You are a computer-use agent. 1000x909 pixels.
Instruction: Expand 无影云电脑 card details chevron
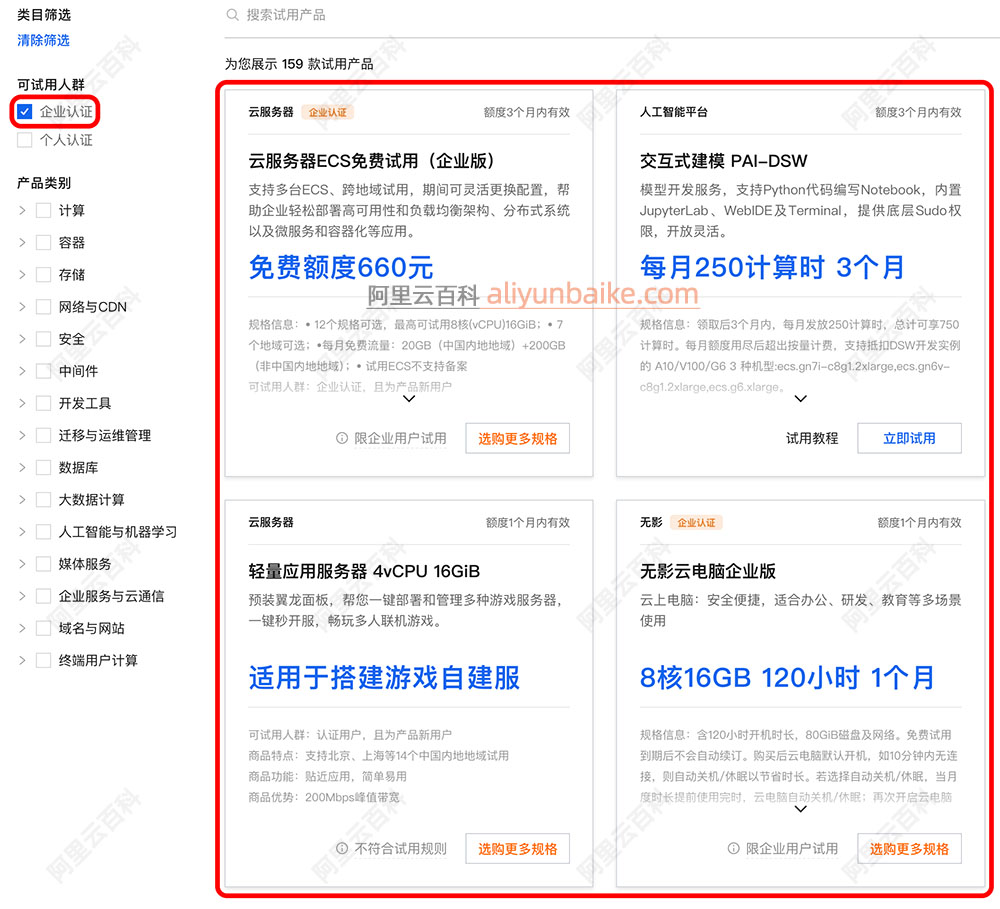(x=801, y=809)
